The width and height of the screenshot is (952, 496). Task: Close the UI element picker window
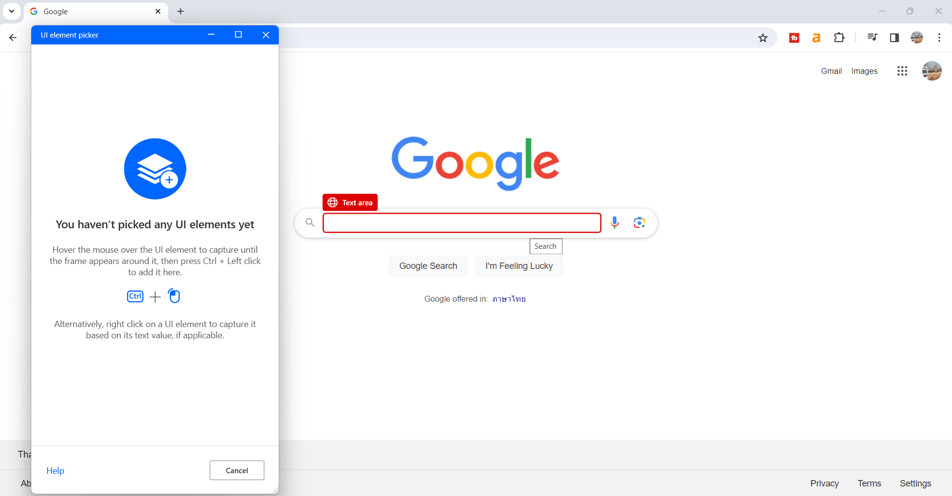tap(265, 35)
